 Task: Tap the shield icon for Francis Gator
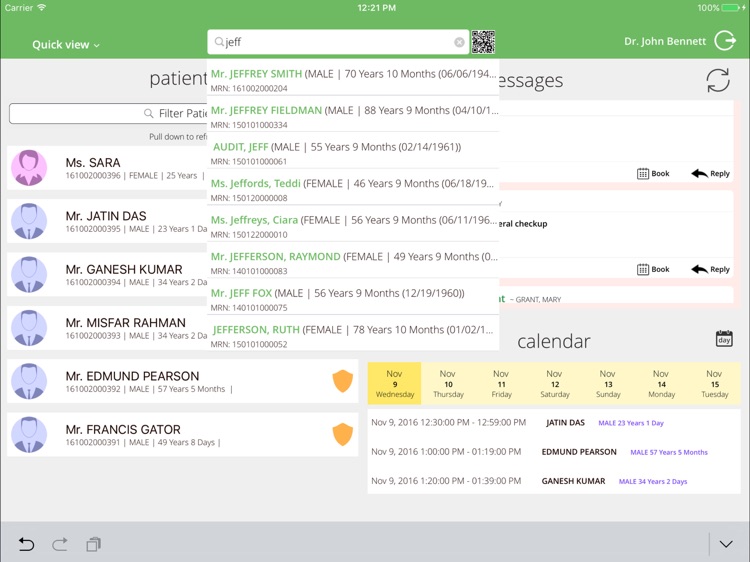point(342,434)
